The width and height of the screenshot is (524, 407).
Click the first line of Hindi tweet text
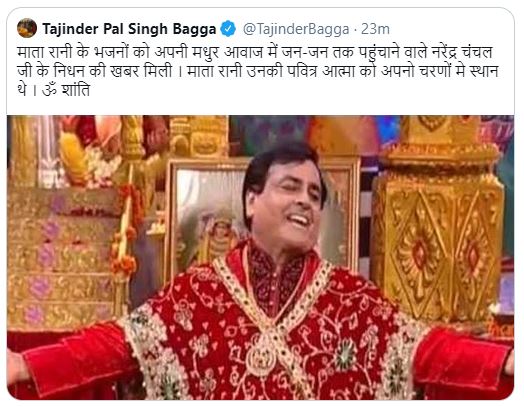click(255, 52)
